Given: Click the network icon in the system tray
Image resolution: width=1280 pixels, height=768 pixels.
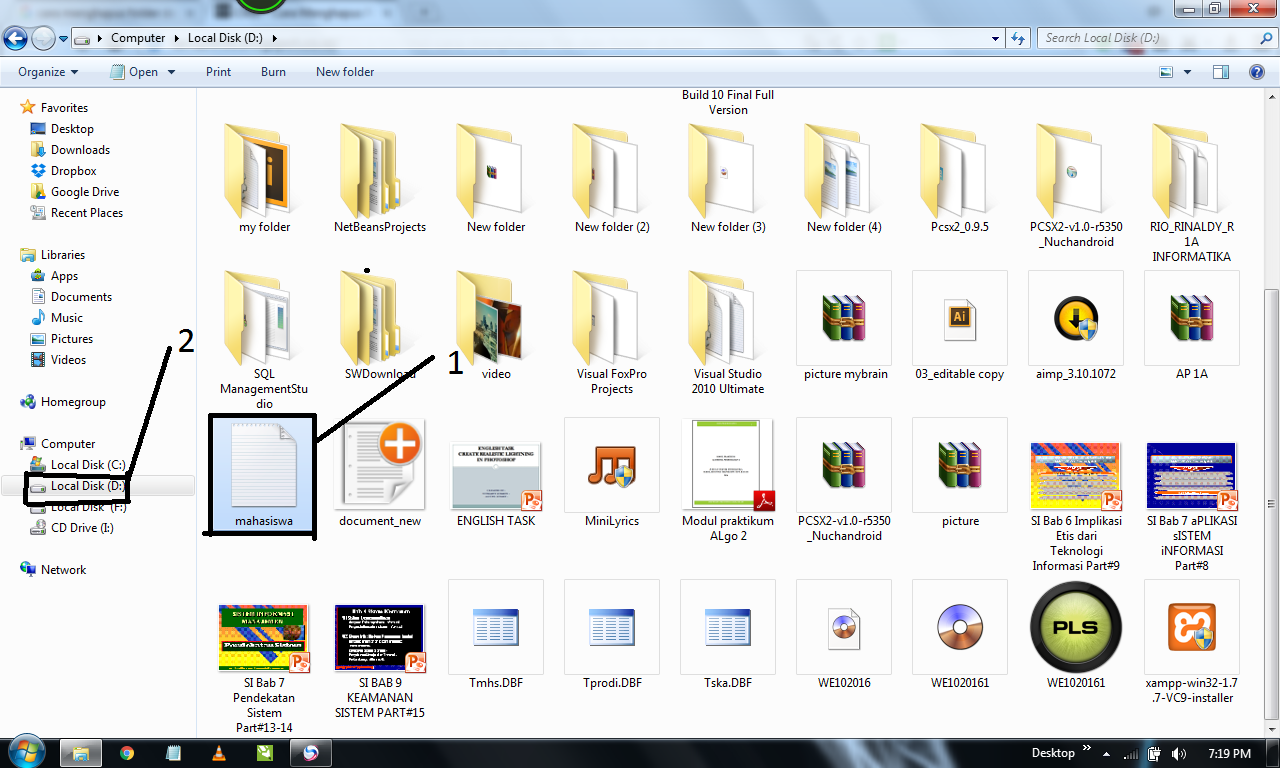Looking at the screenshot, I should pyautogui.click(x=1131, y=754).
